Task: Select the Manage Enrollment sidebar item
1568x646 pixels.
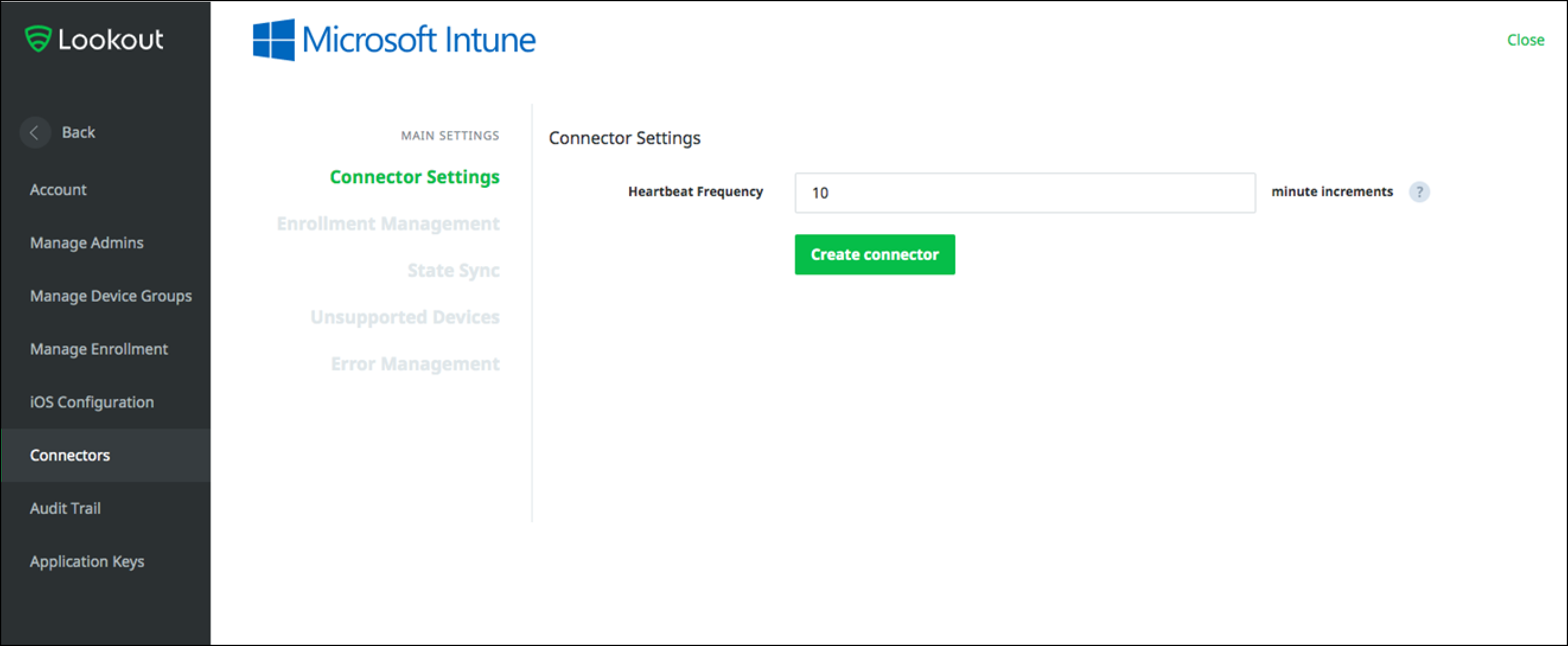Action: (x=98, y=348)
